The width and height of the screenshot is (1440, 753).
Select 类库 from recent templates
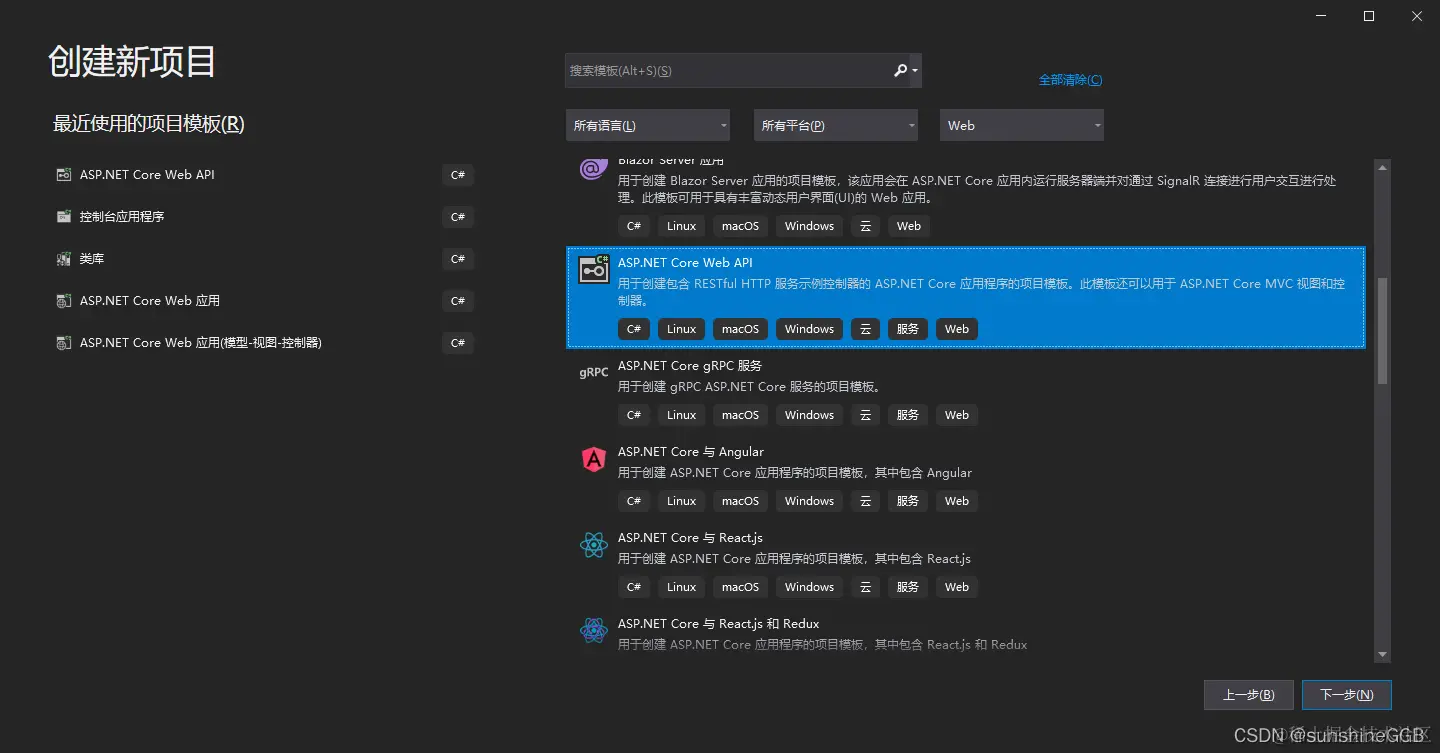[264, 259]
